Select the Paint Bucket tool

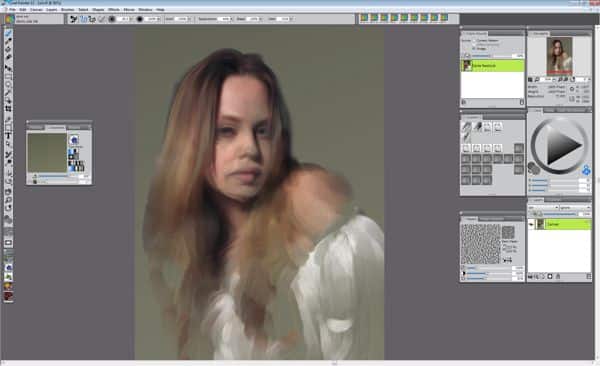(x=8, y=49)
